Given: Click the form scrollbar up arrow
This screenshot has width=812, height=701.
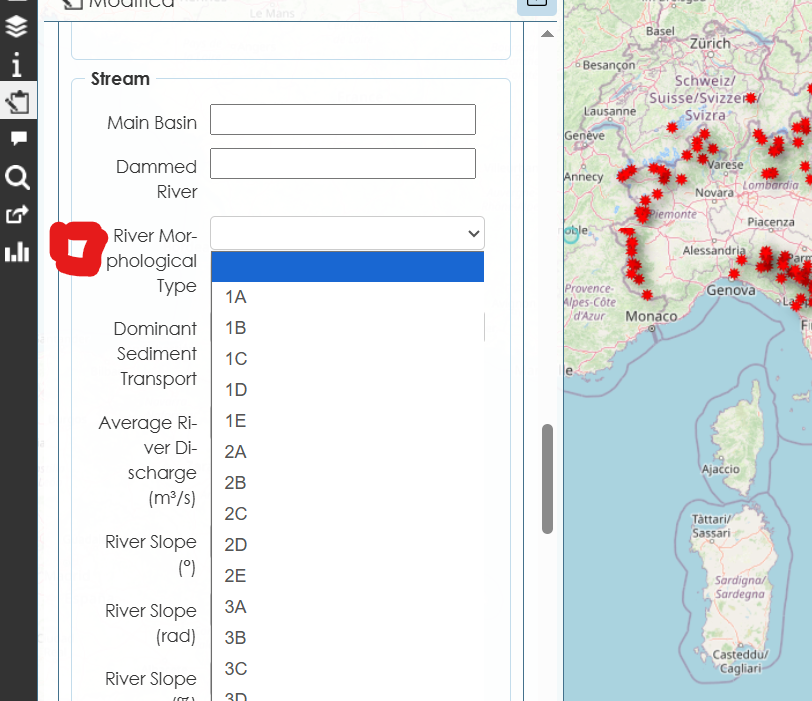Looking at the screenshot, I should 547,34.
